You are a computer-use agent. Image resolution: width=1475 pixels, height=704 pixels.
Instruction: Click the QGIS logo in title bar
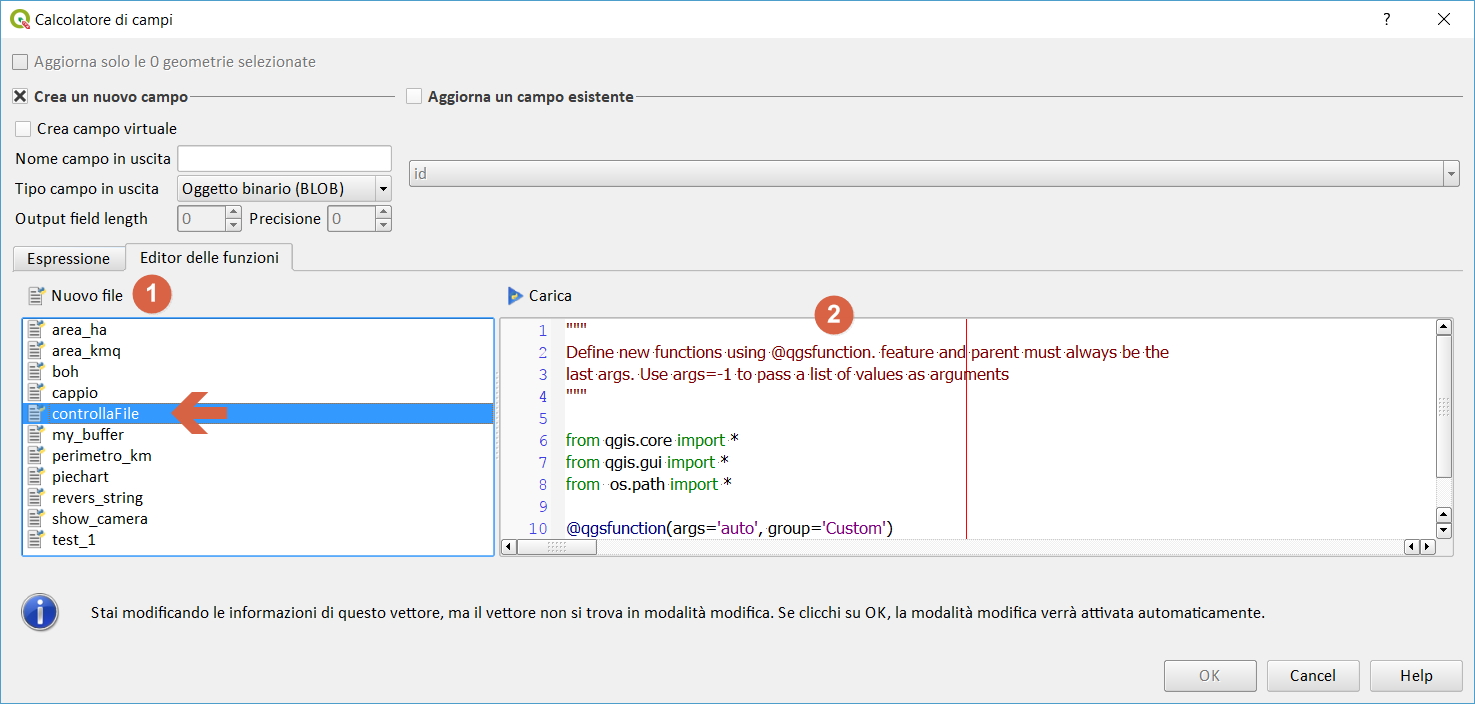pyautogui.click(x=19, y=19)
